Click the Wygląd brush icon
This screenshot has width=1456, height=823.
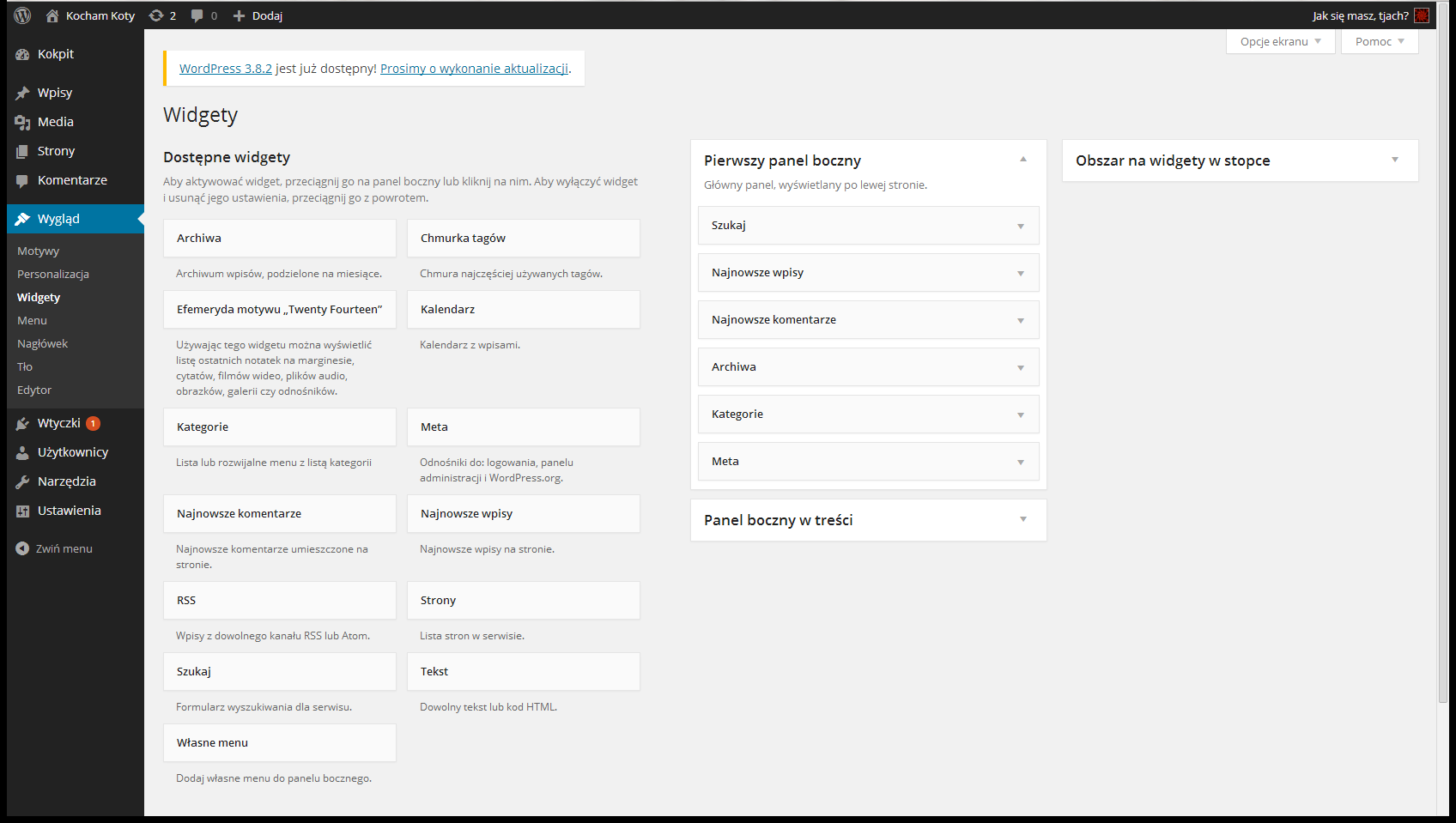point(22,219)
